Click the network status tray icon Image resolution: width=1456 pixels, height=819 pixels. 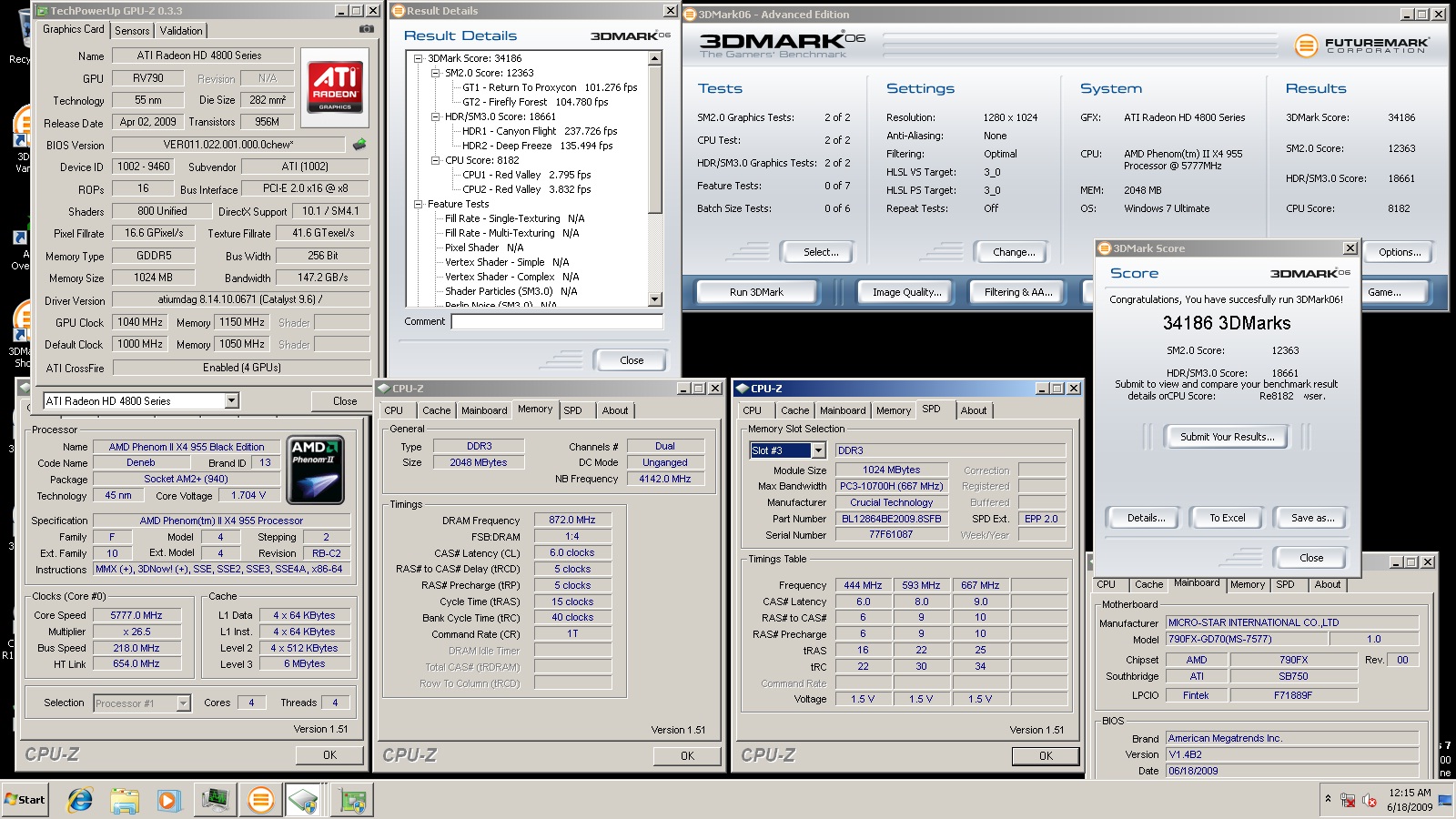1348,800
